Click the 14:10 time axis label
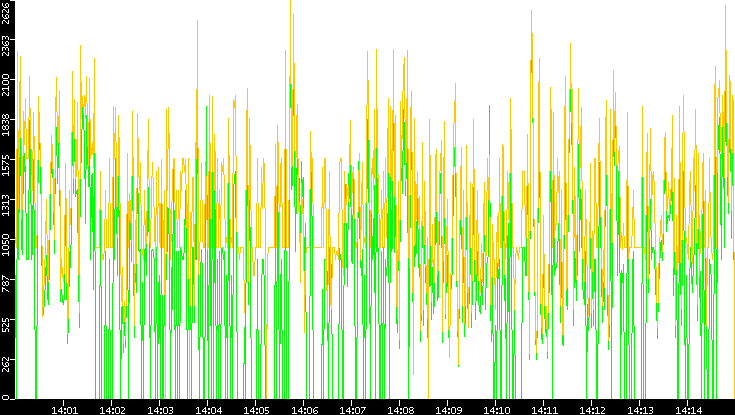 pyautogui.click(x=495, y=410)
